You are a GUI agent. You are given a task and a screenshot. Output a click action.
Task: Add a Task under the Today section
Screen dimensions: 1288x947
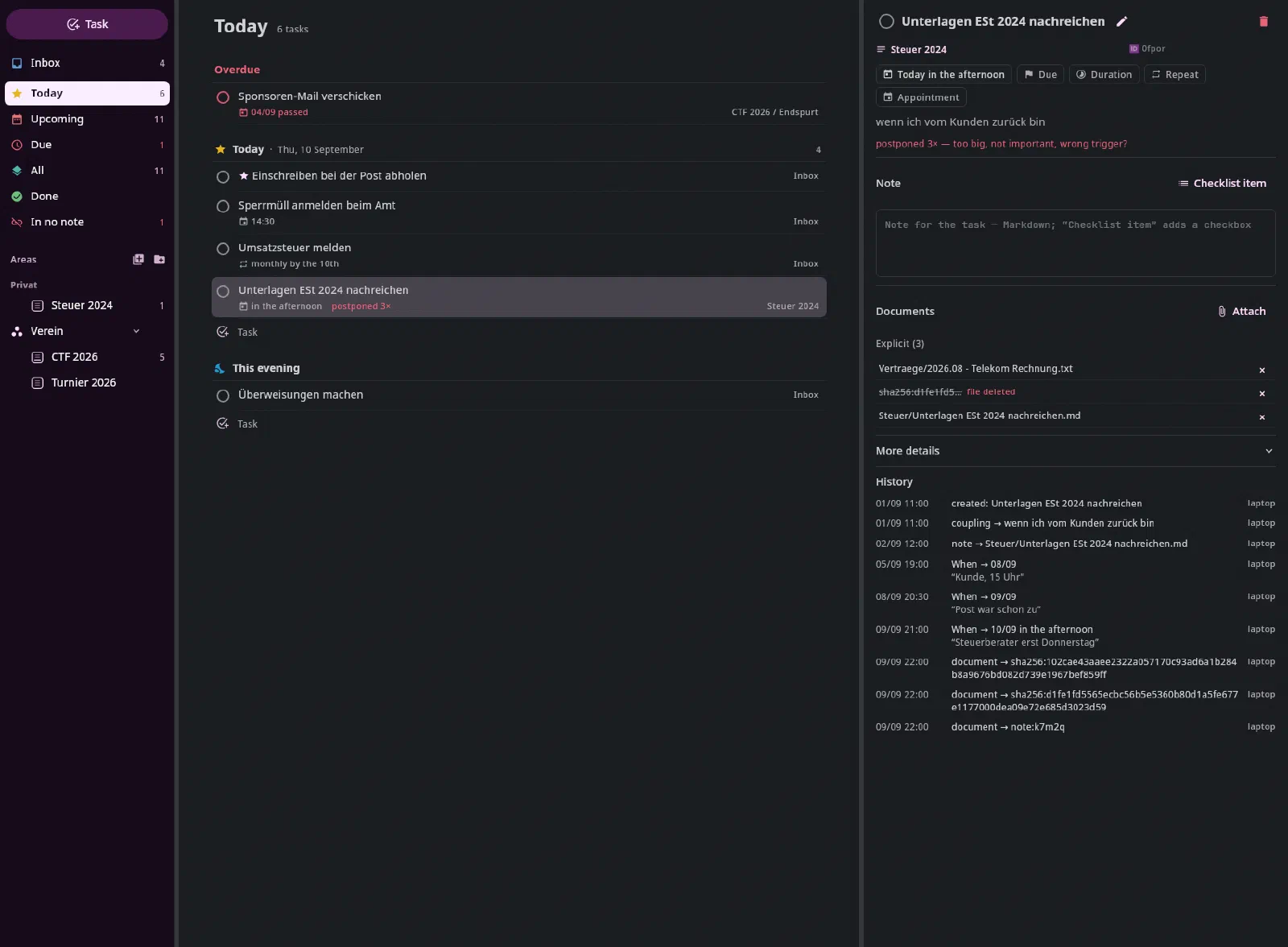(x=237, y=333)
